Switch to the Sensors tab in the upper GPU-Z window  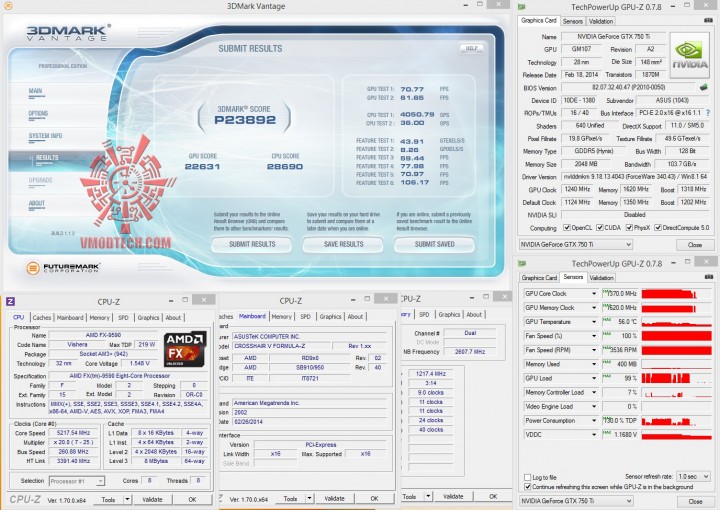[x=572, y=21]
